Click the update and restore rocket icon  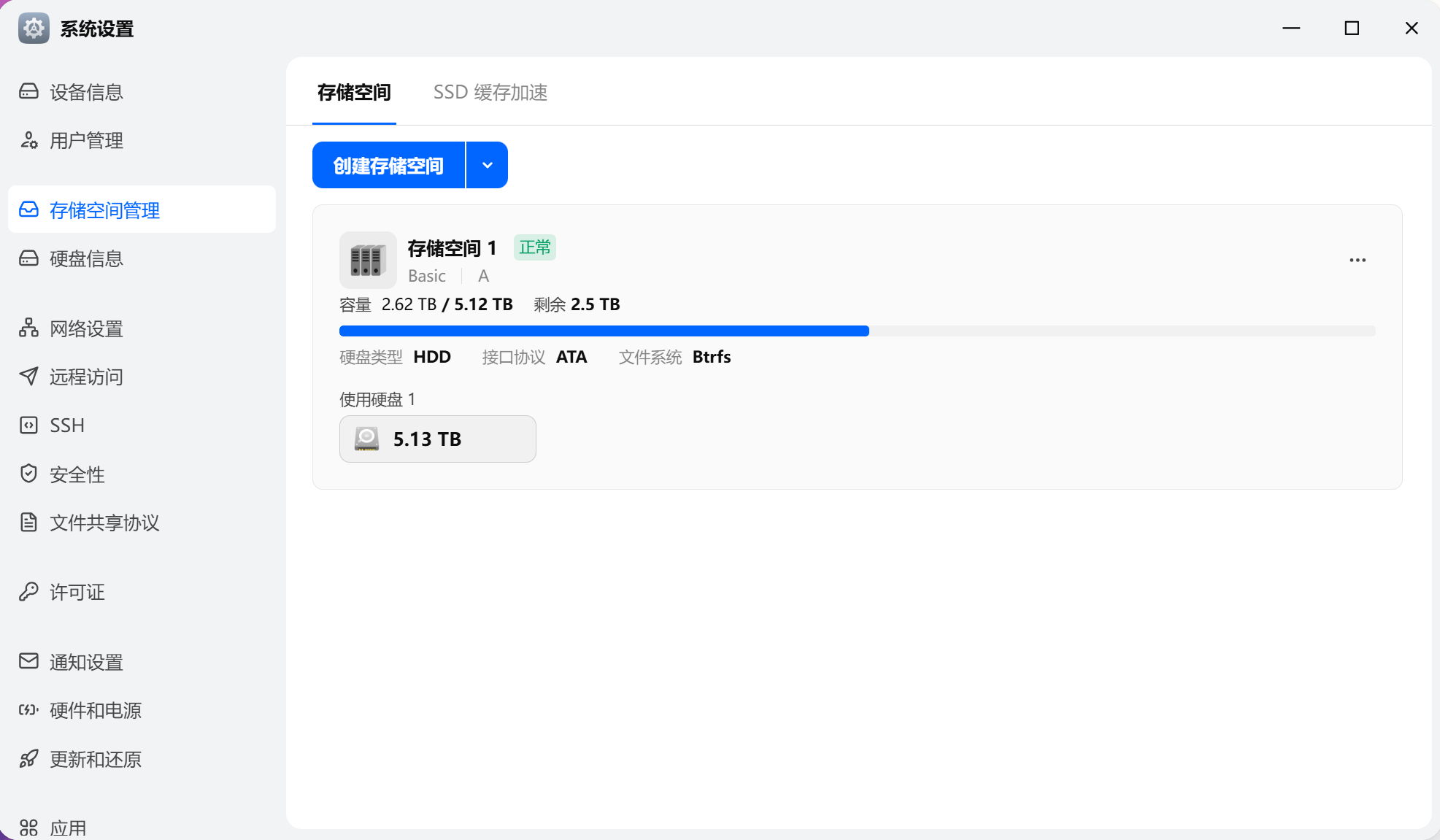point(28,759)
